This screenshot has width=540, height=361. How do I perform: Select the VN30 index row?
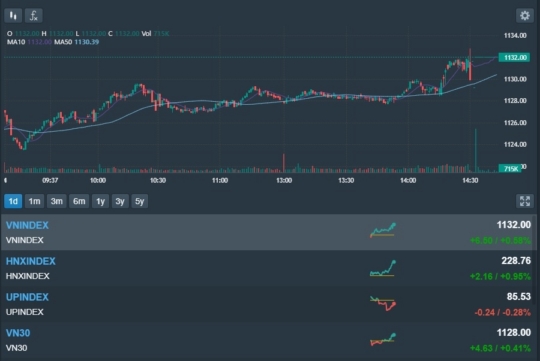(268, 340)
